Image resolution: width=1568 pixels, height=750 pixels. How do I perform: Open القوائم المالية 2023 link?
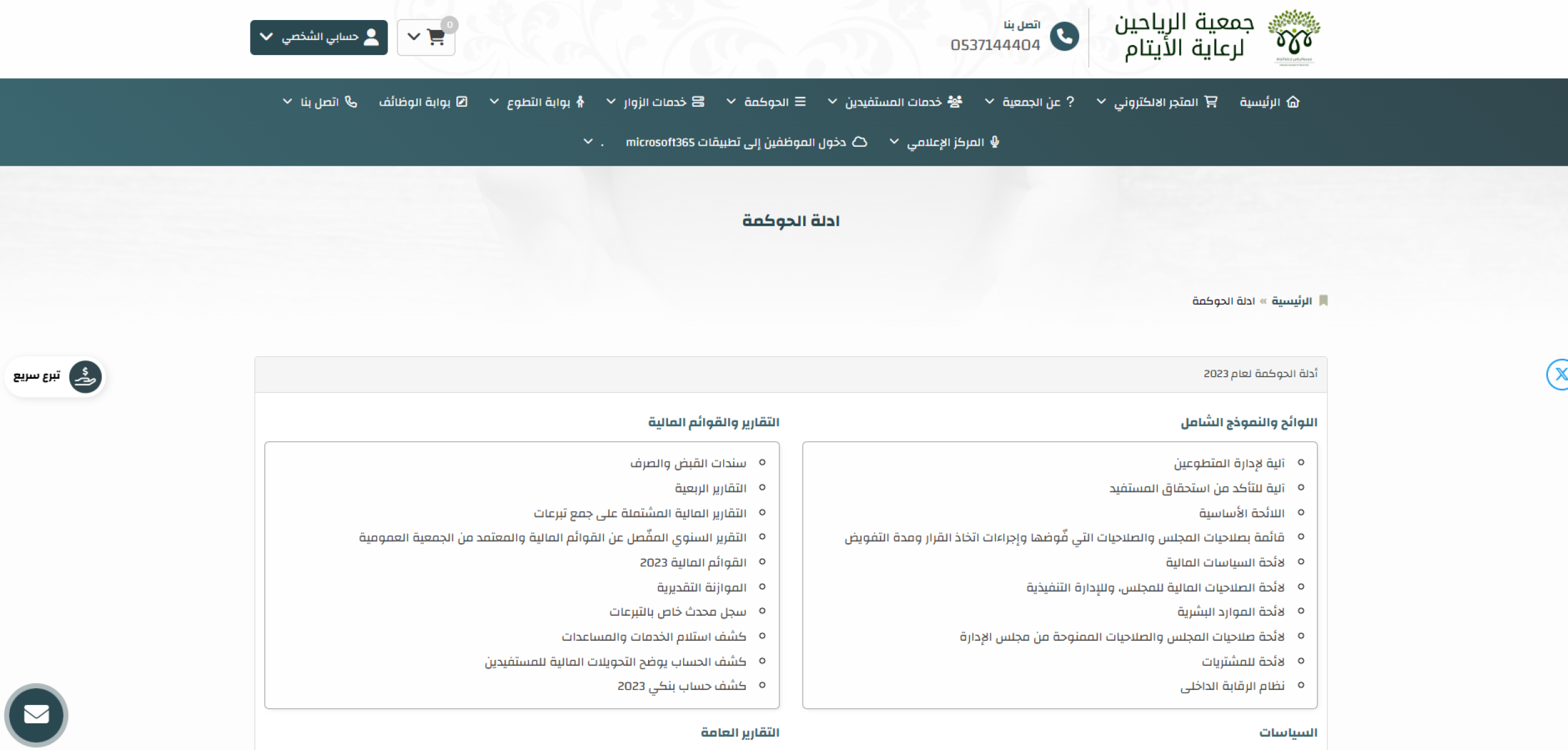click(693, 562)
